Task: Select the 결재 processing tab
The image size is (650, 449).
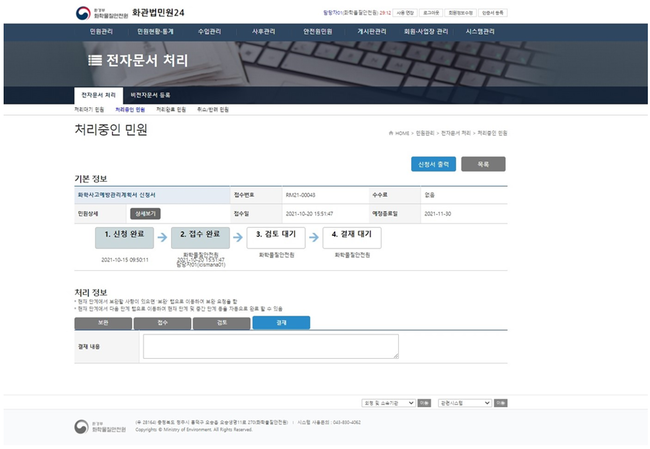Action: (x=281, y=323)
